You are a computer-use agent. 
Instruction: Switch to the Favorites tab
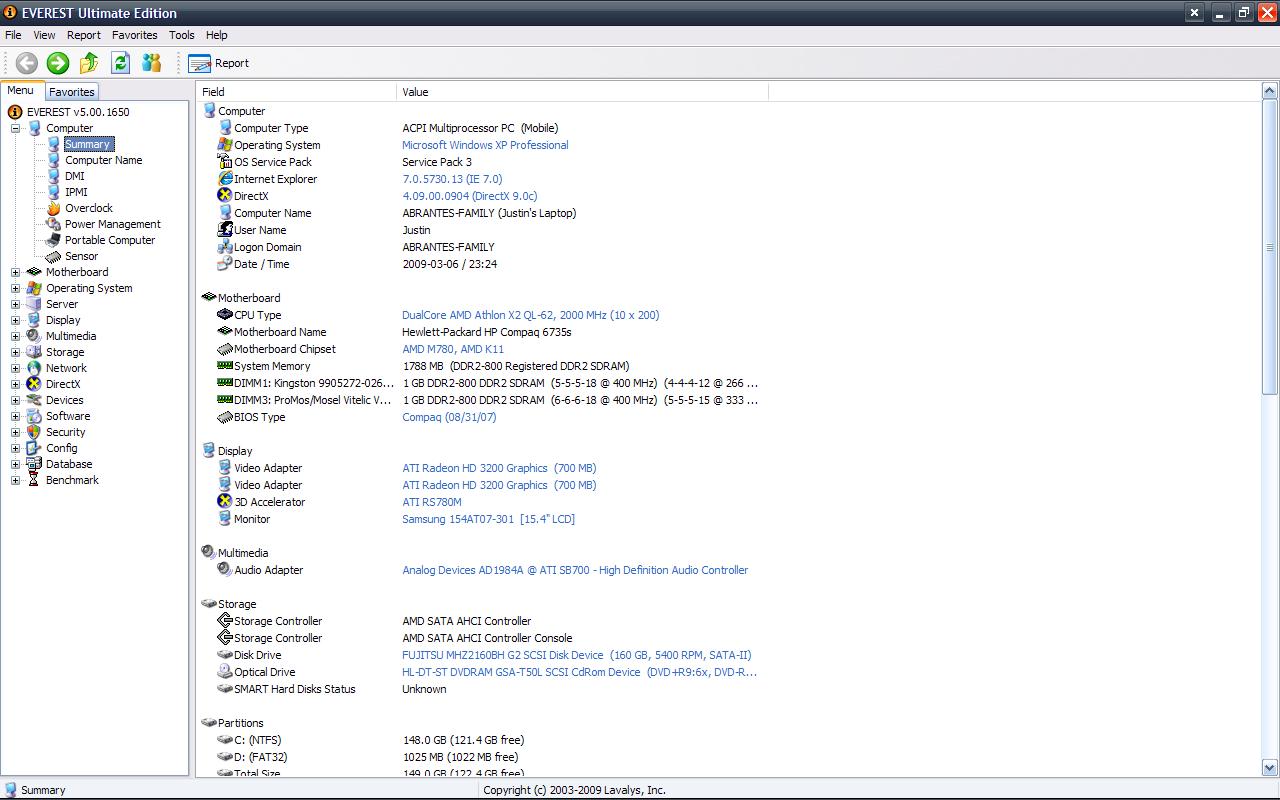[72, 92]
